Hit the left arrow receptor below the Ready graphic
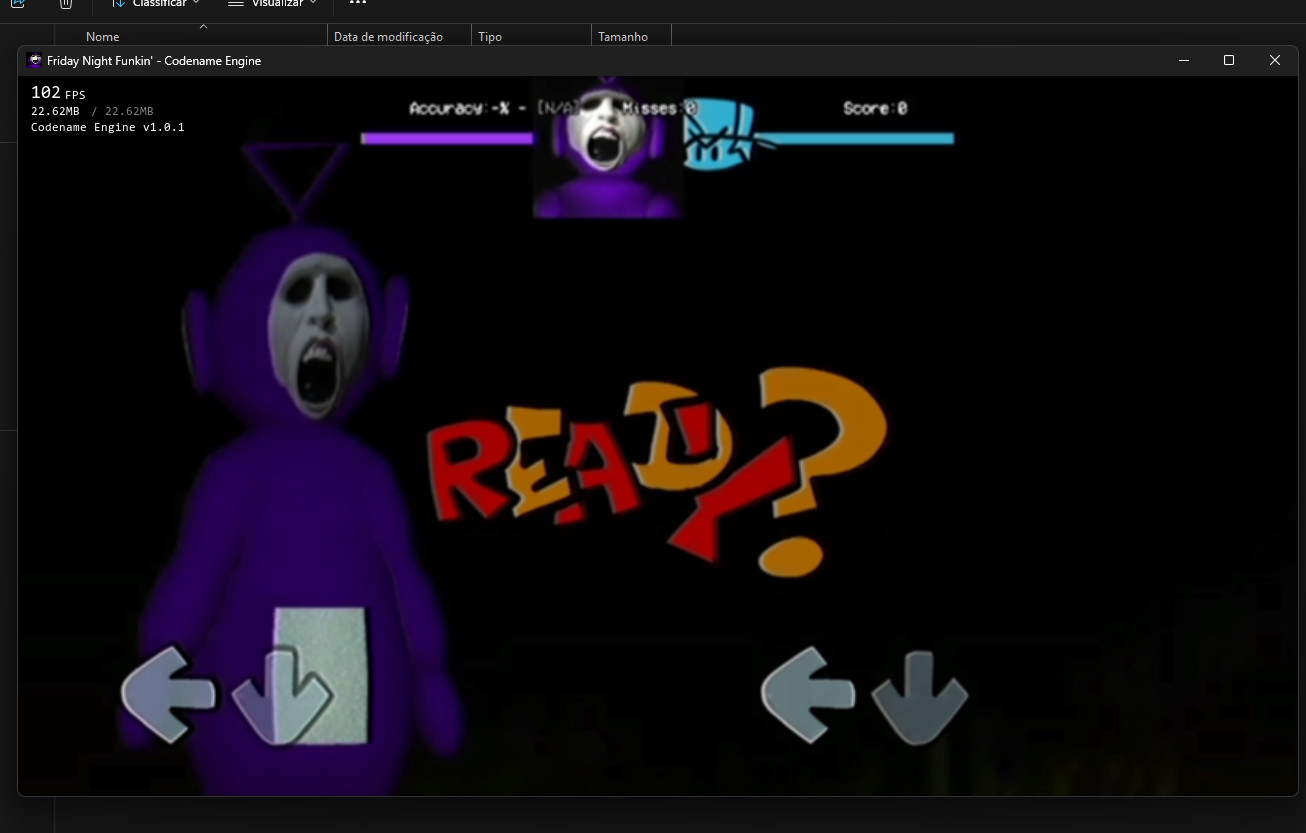This screenshot has height=833, width=1306. (x=808, y=694)
